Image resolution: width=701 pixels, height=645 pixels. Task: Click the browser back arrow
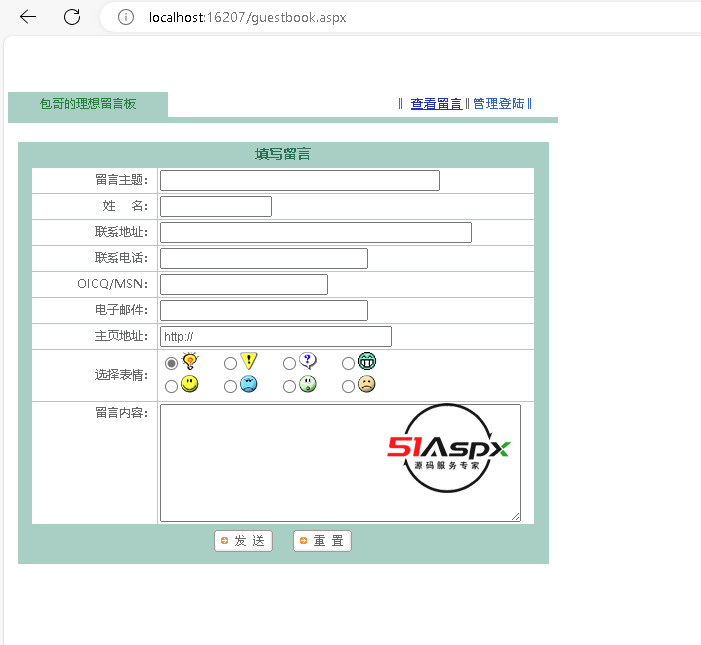click(28, 17)
